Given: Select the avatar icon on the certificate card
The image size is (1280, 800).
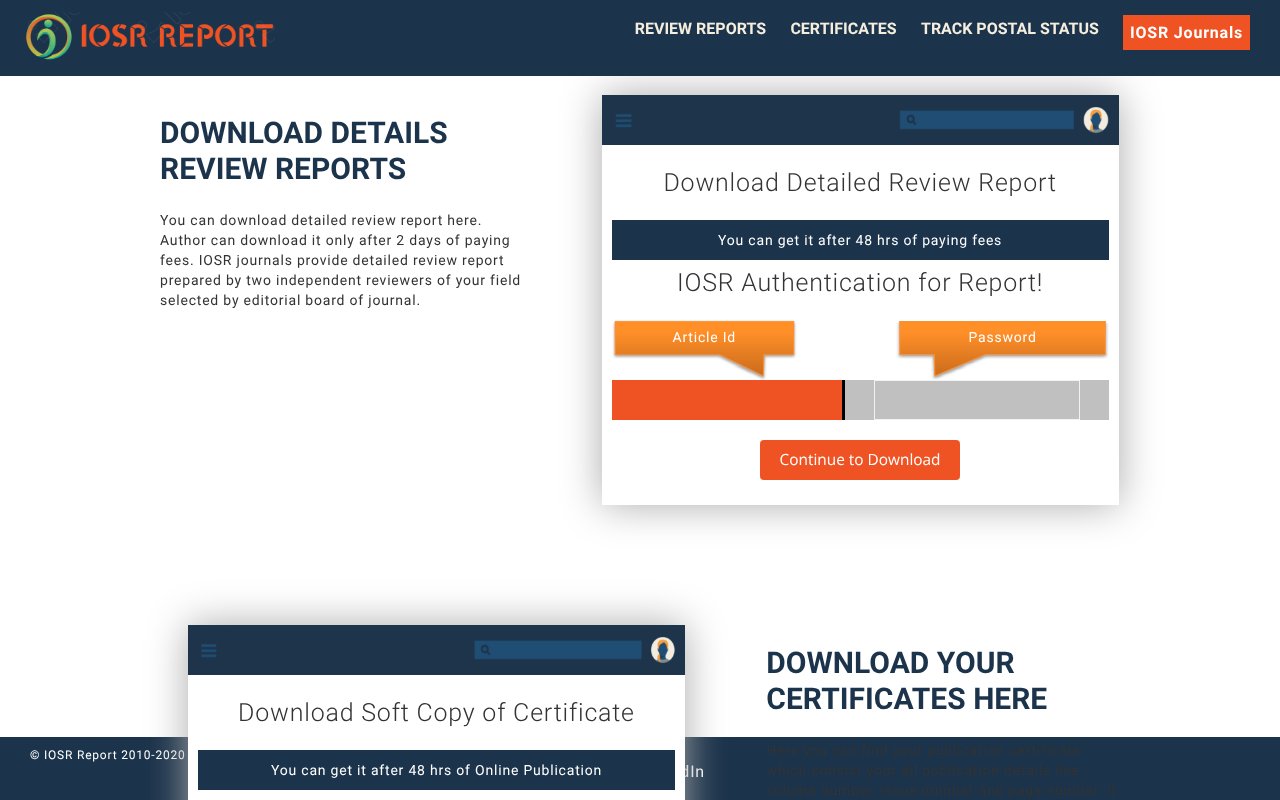Looking at the screenshot, I should click(661, 650).
